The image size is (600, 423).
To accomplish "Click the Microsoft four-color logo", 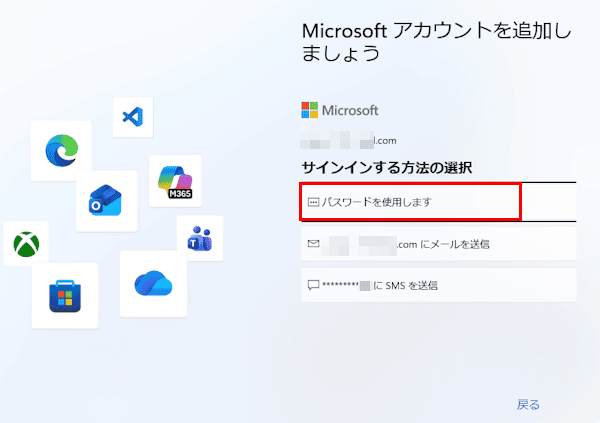I will 310,110.
